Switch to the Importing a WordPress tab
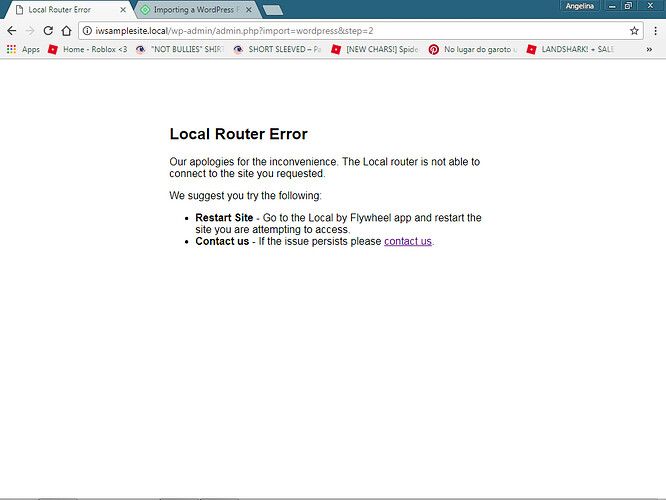Image resolution: width=666 pixels, height=500 pixels. coord(196,10)
